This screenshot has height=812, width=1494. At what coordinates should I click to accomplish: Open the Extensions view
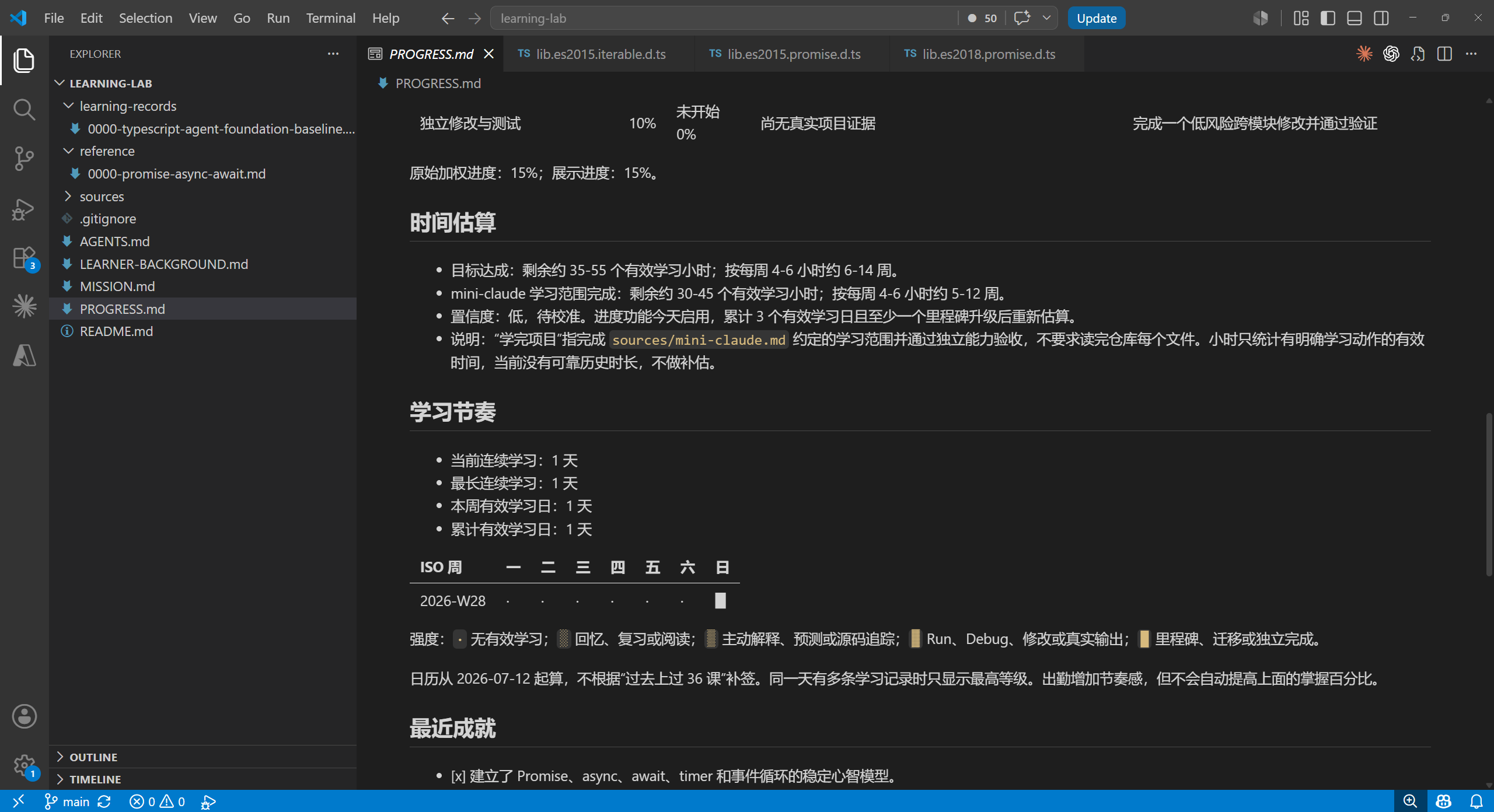click(x=24, y=257)
